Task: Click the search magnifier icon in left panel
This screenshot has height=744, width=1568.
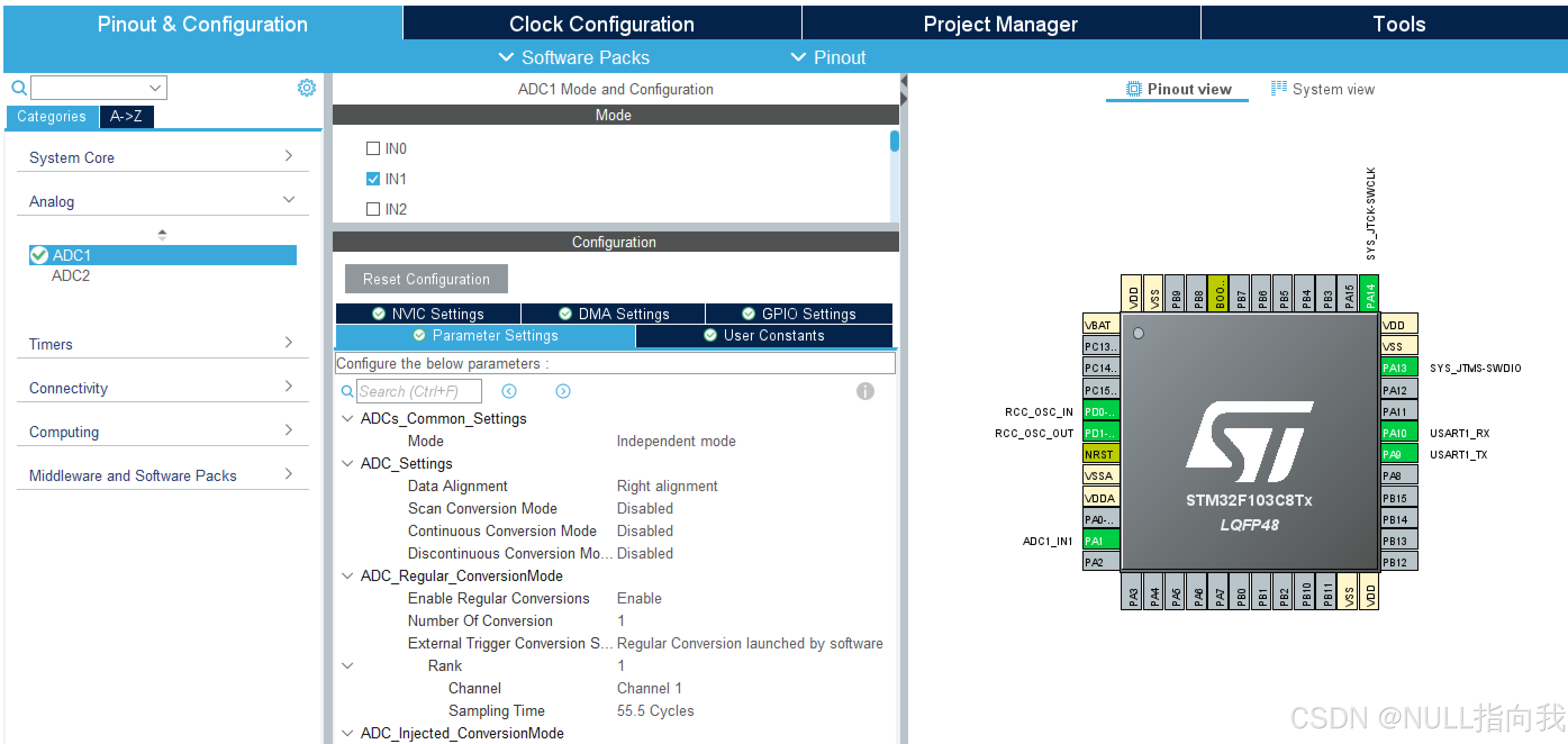Action: 19,88
